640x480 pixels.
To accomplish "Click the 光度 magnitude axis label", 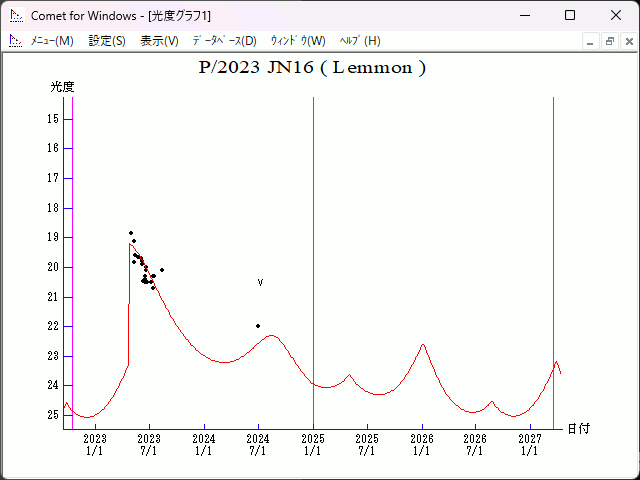I will click(x=63, y=87).
